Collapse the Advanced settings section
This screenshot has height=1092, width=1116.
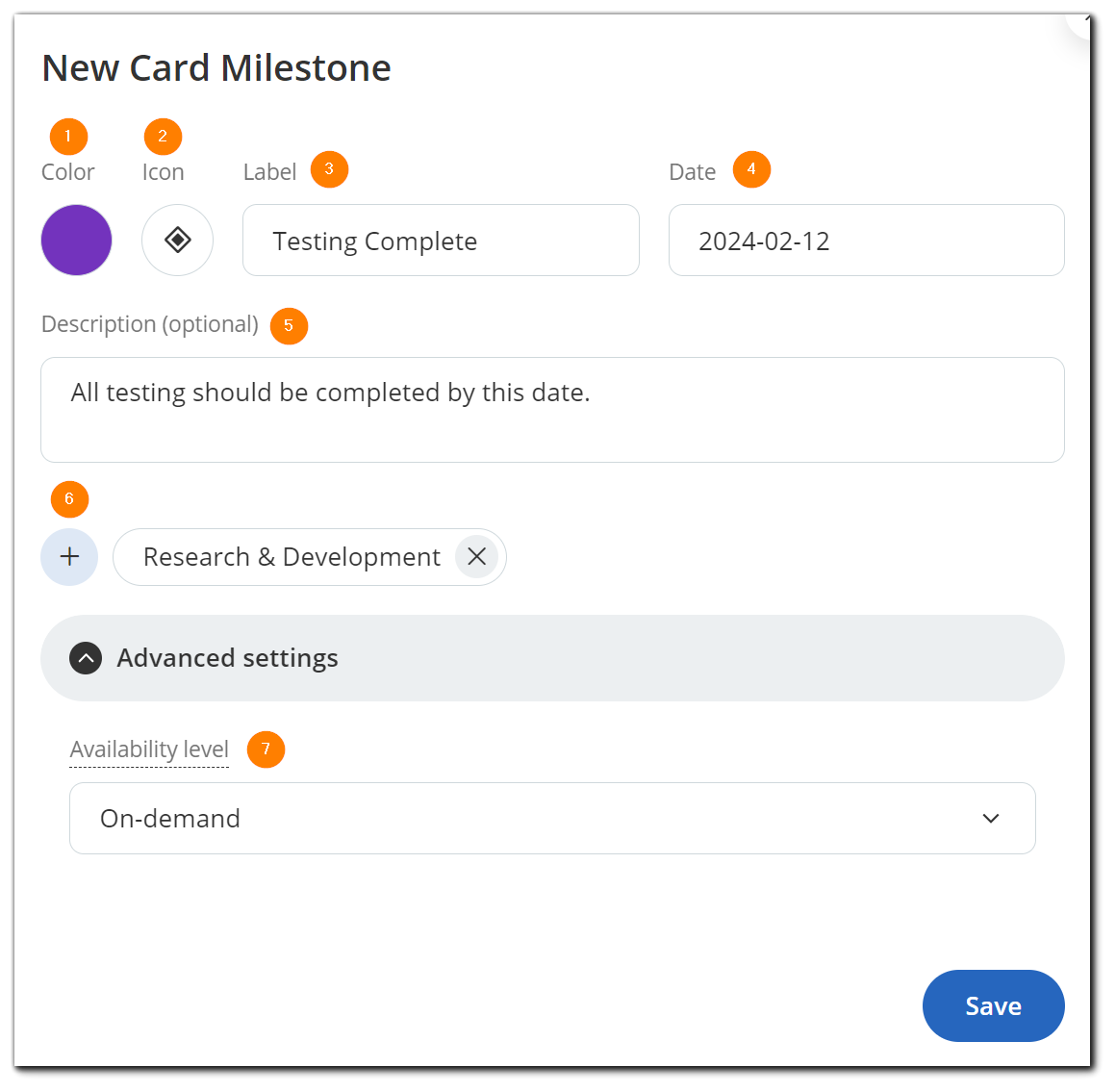coord(85,658)
